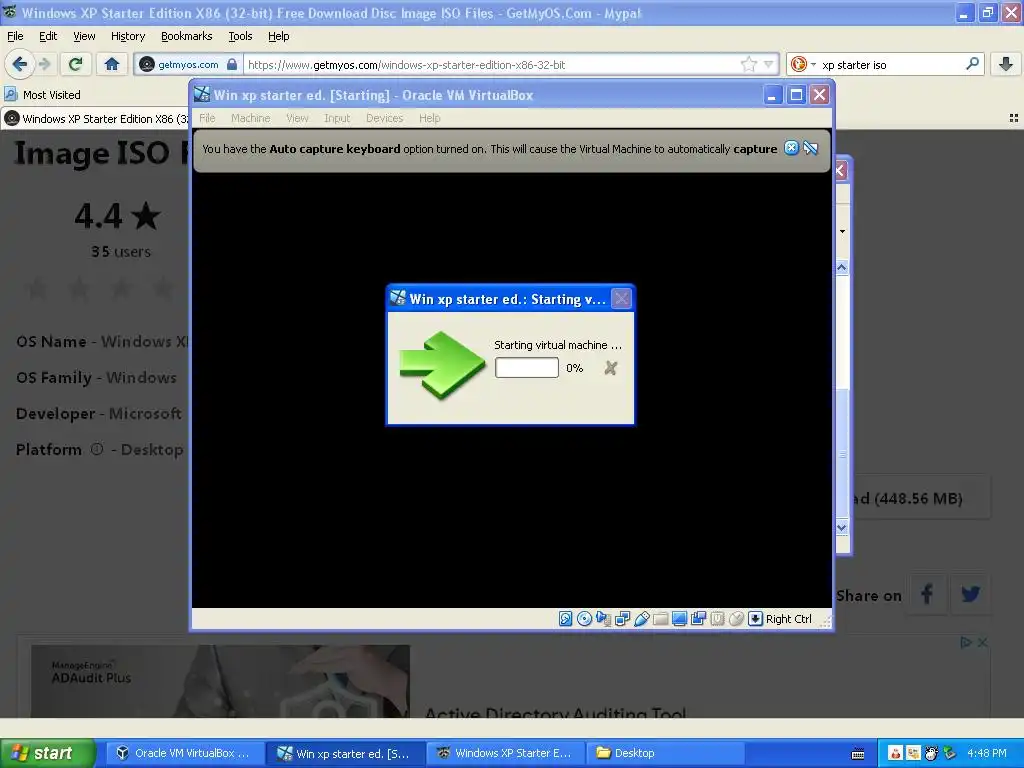The height and width of the screenshot is (768, 1024).
Task: Open the audio indicator in VM status bar
Action: pos(603,618)
